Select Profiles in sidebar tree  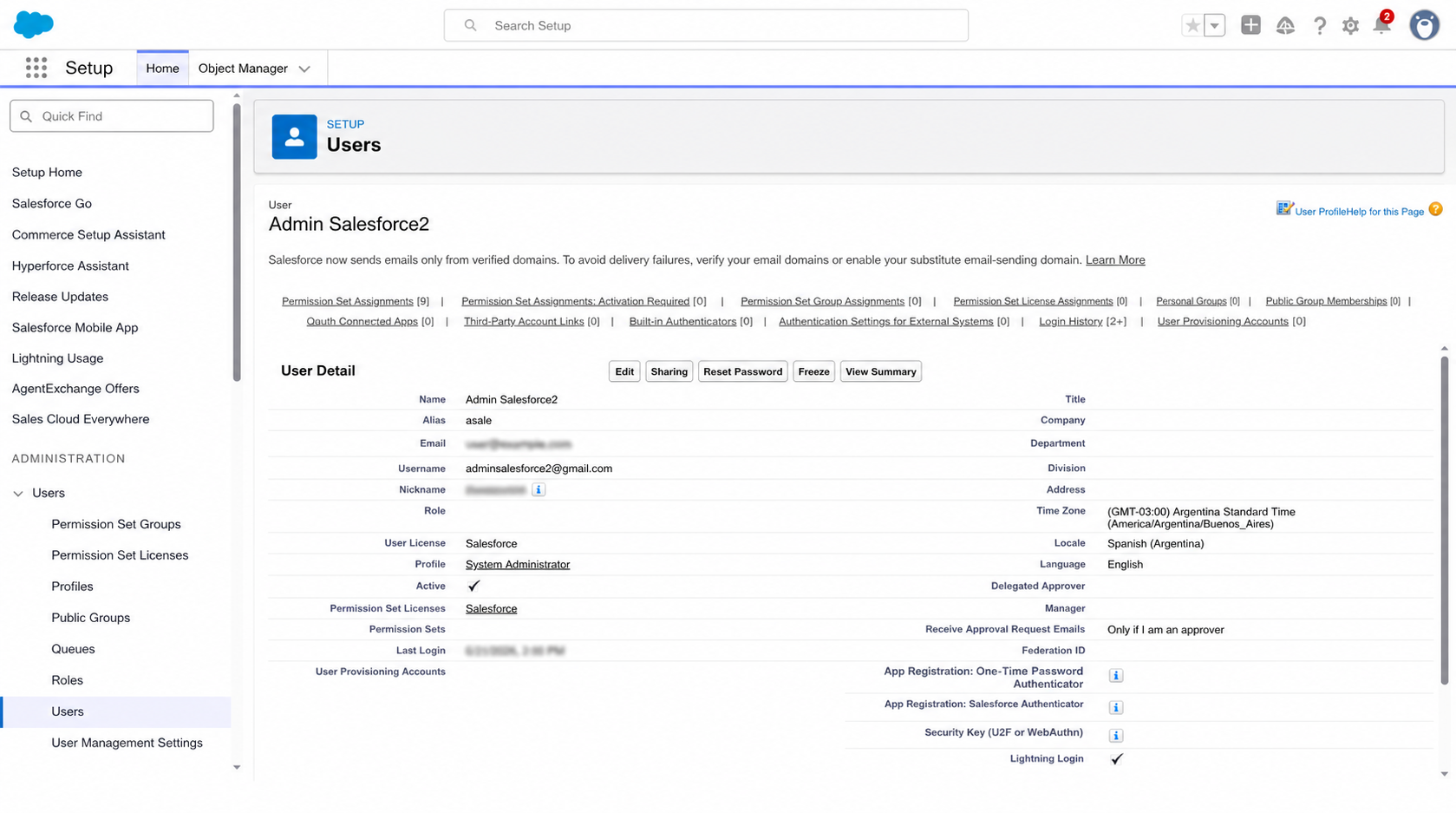click(x=72, y=587)
